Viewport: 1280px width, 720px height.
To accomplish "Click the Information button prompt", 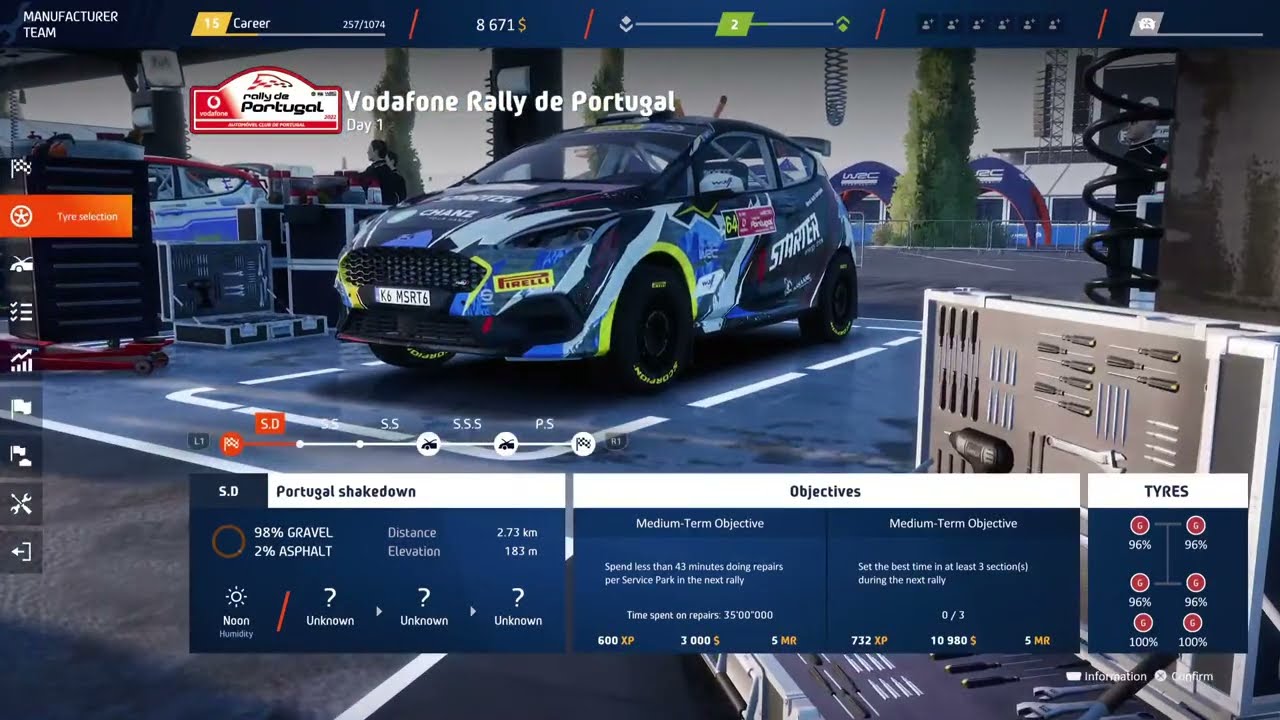I will (x=1106, y=676).
